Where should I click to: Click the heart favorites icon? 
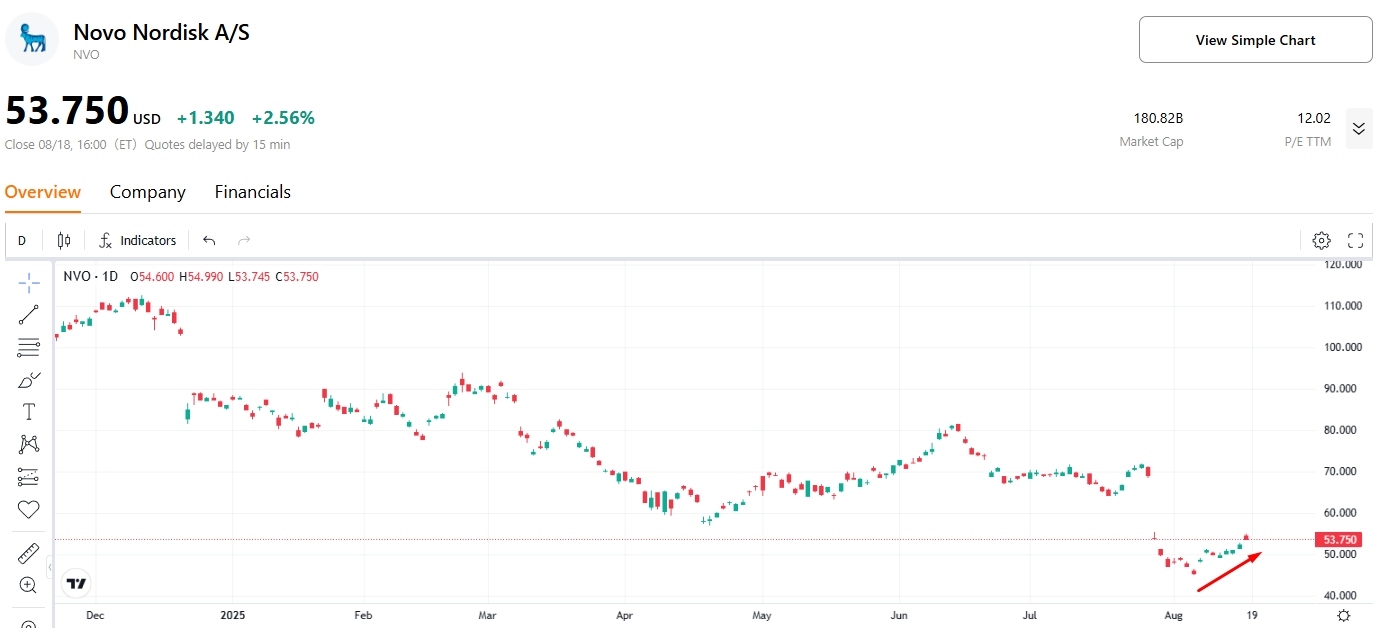point(29,509)
